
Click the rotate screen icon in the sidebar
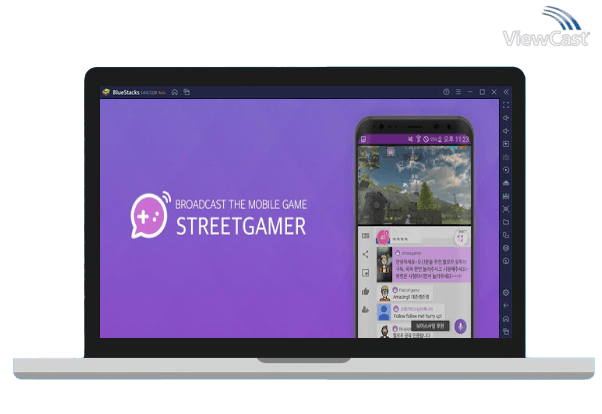(506, 235)
